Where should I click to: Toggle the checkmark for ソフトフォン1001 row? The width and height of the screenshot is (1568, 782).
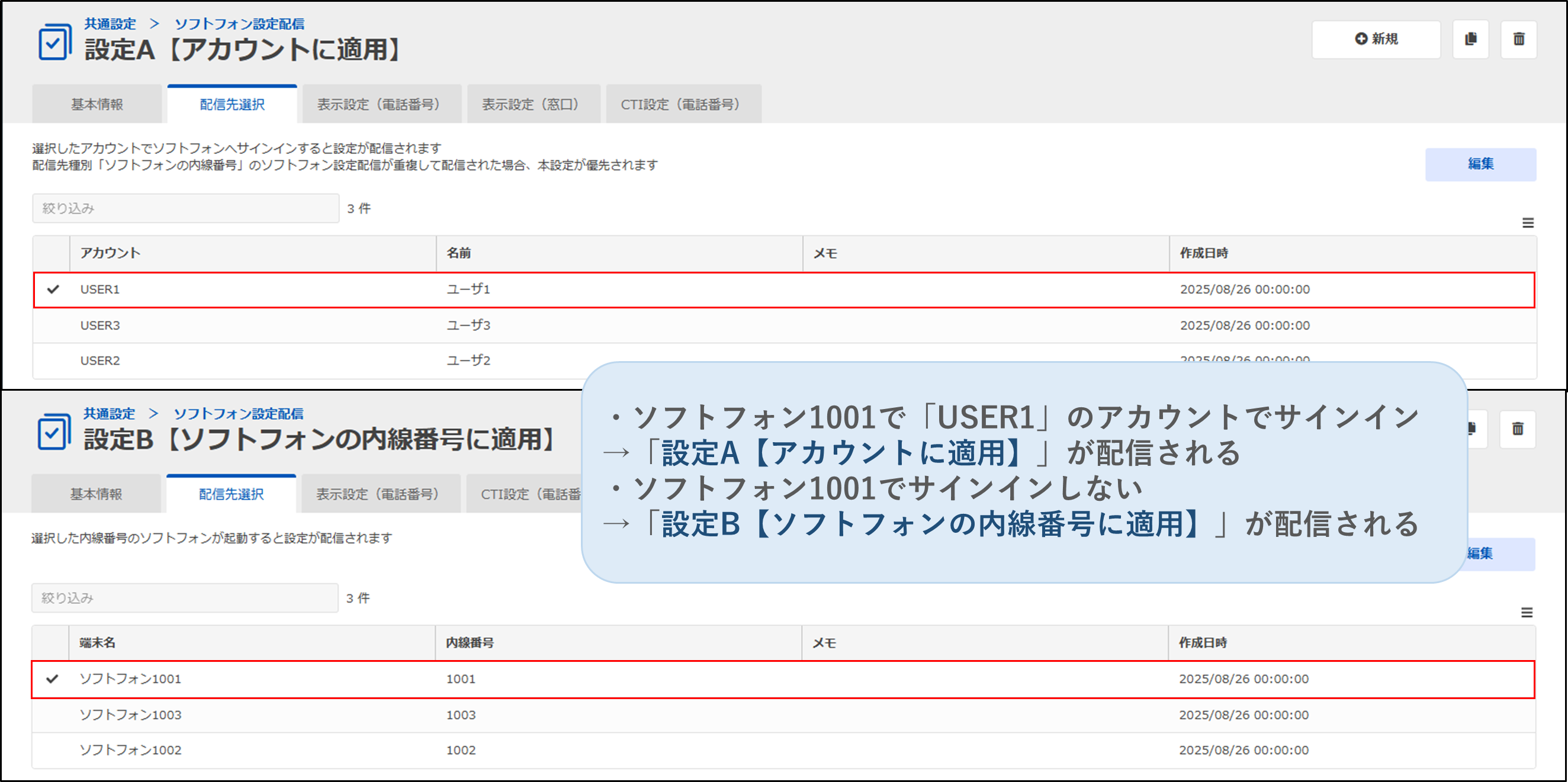click(52, 679)
